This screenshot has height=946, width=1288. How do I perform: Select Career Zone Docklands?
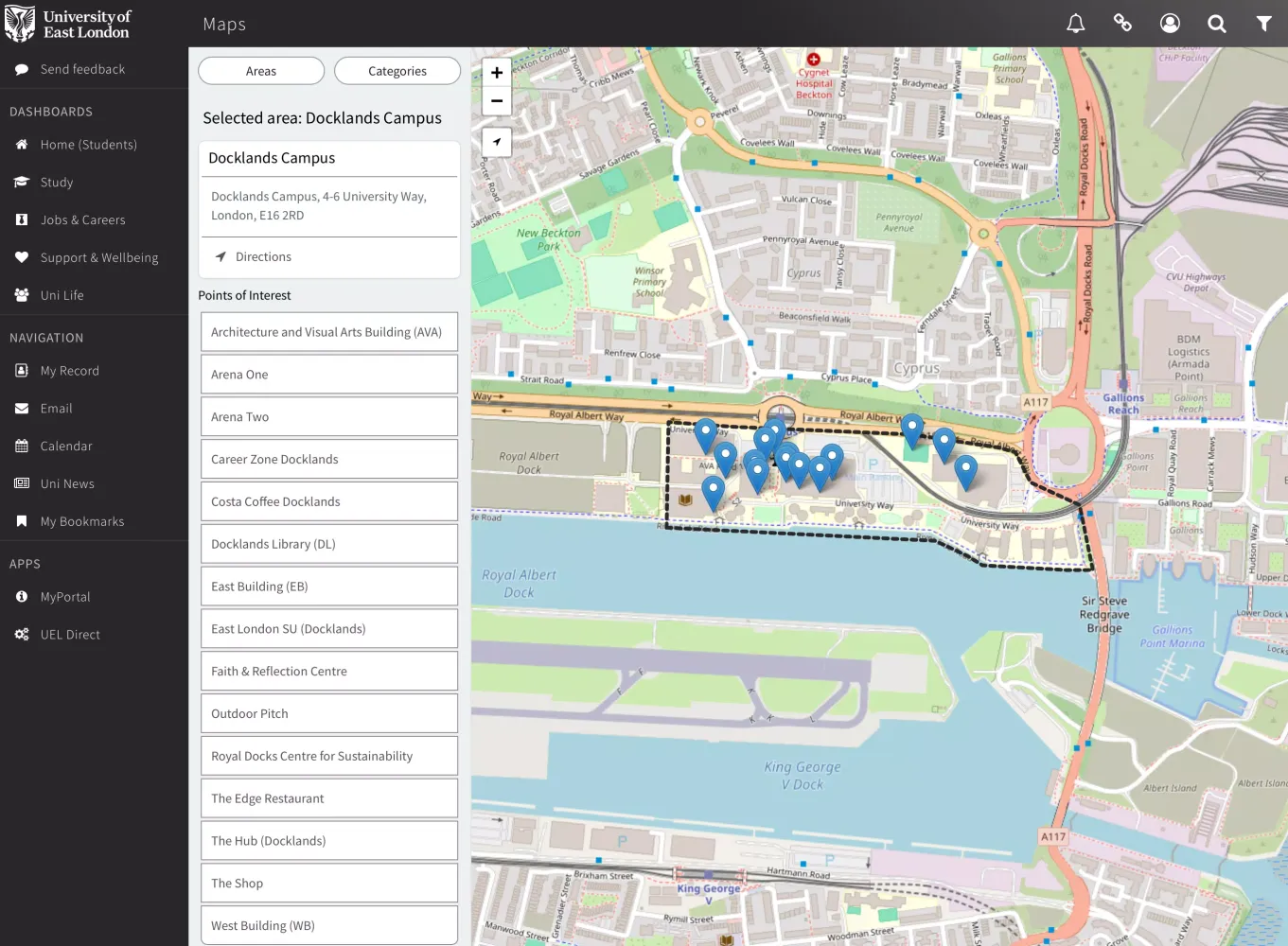(x=329, y=459)
